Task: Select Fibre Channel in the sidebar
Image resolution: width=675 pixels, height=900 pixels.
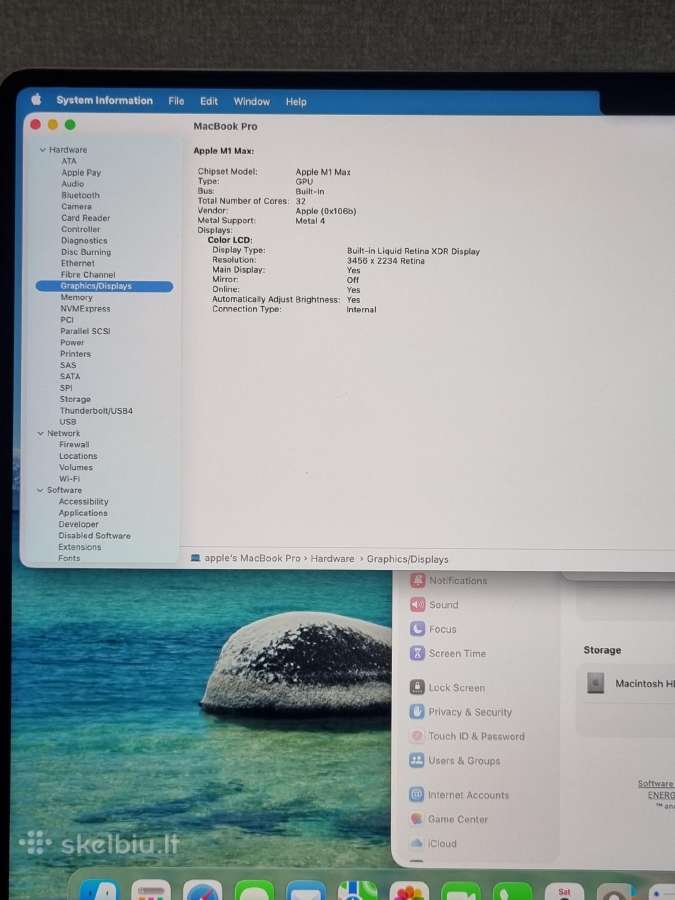Action: coord(88,275)
